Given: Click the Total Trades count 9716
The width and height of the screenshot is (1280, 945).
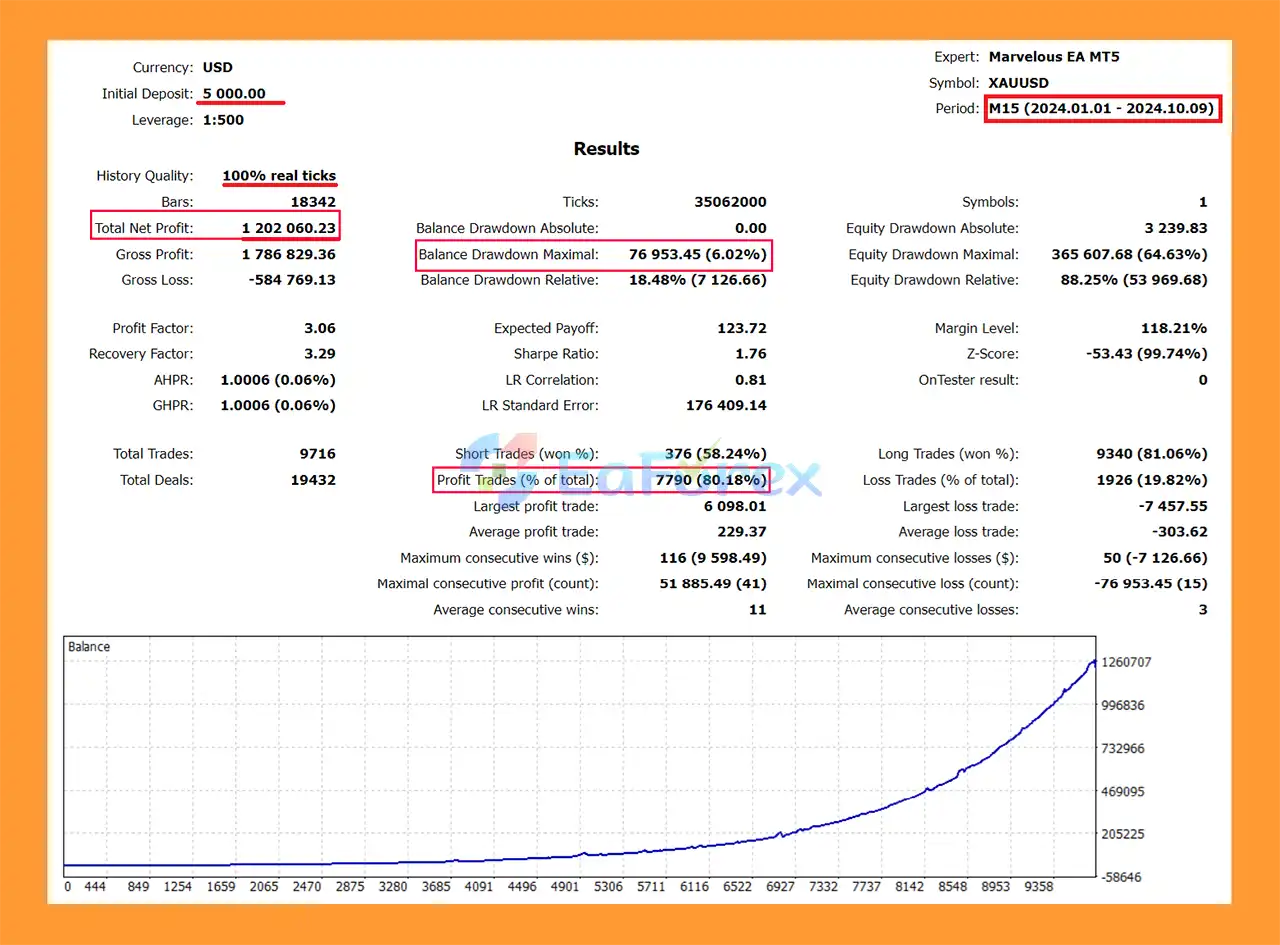Looking at the screenshot, I should click(318, 454).
